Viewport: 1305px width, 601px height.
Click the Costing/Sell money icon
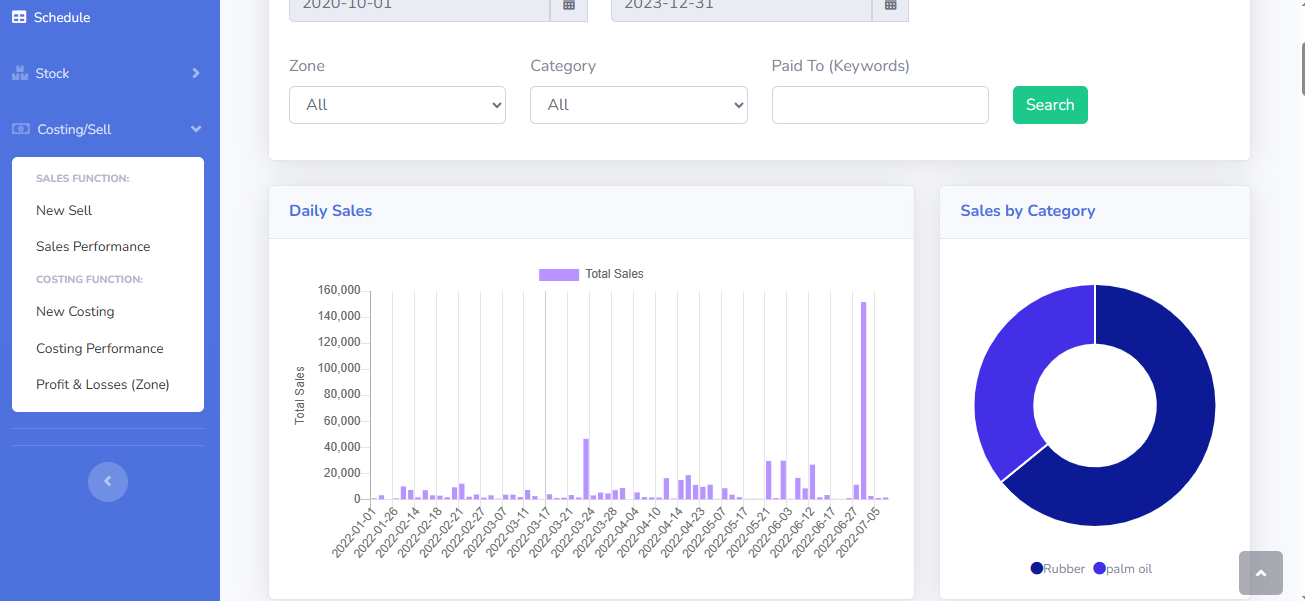(20, 129)
